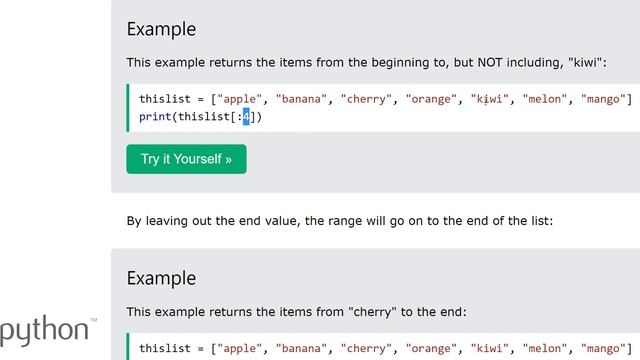Image resolution: width=640 pixels, height=360 pixels.
Task: Click "banana" string in first code block
Action: pos(301,99)
